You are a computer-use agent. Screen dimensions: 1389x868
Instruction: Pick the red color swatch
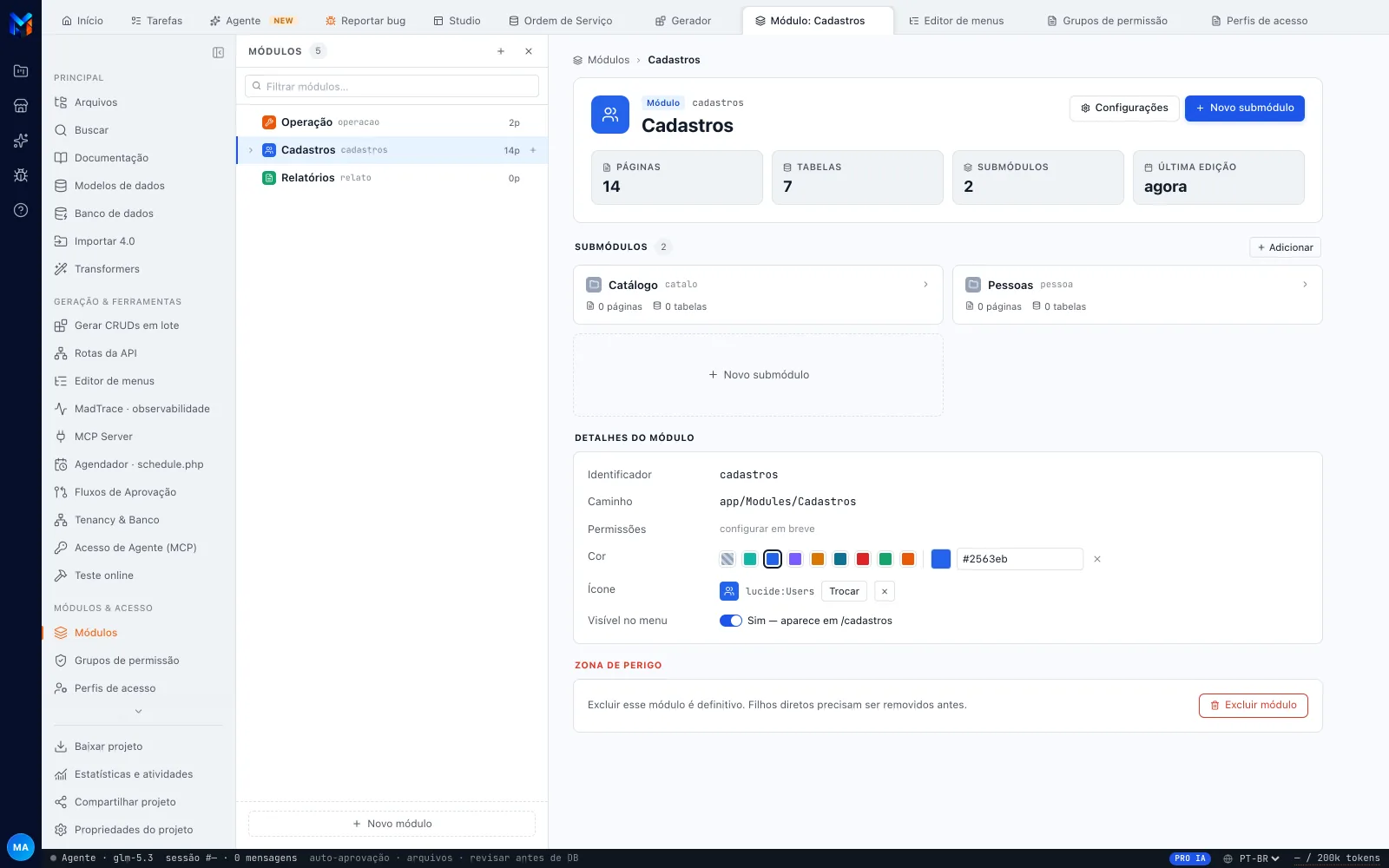pos(863,559)
